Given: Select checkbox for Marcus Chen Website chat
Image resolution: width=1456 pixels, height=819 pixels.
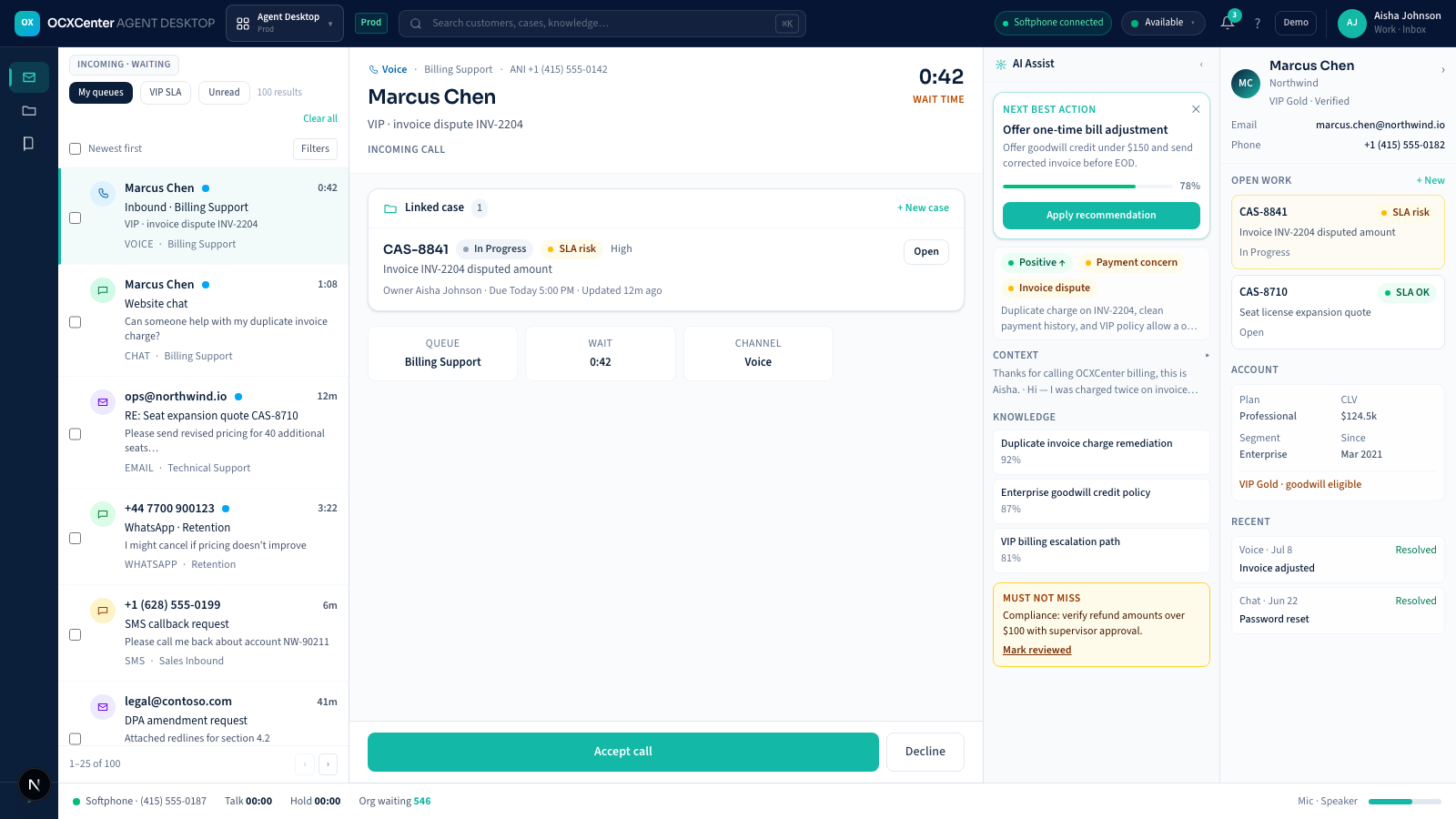Looking at the screenshot, I should pos(76,322).
